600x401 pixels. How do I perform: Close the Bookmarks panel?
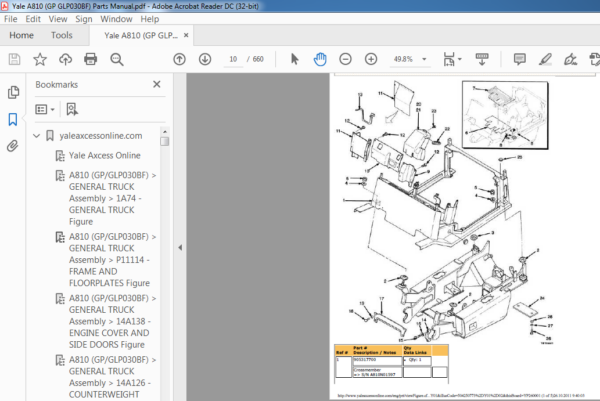tap(157, 84)
